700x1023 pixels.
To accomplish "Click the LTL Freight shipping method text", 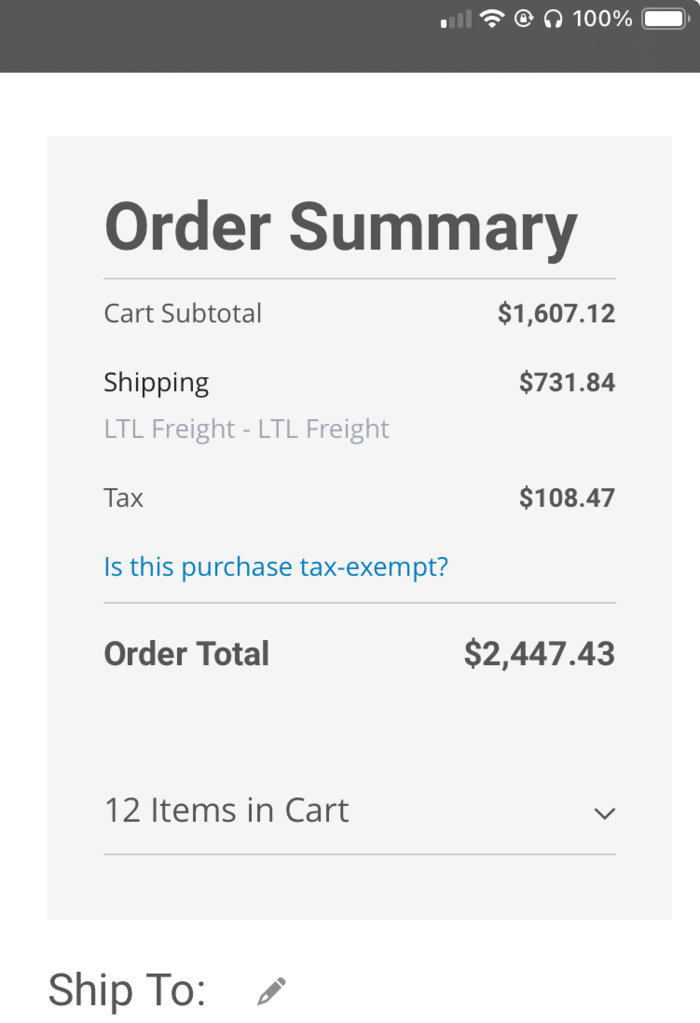I will [247, 429].
